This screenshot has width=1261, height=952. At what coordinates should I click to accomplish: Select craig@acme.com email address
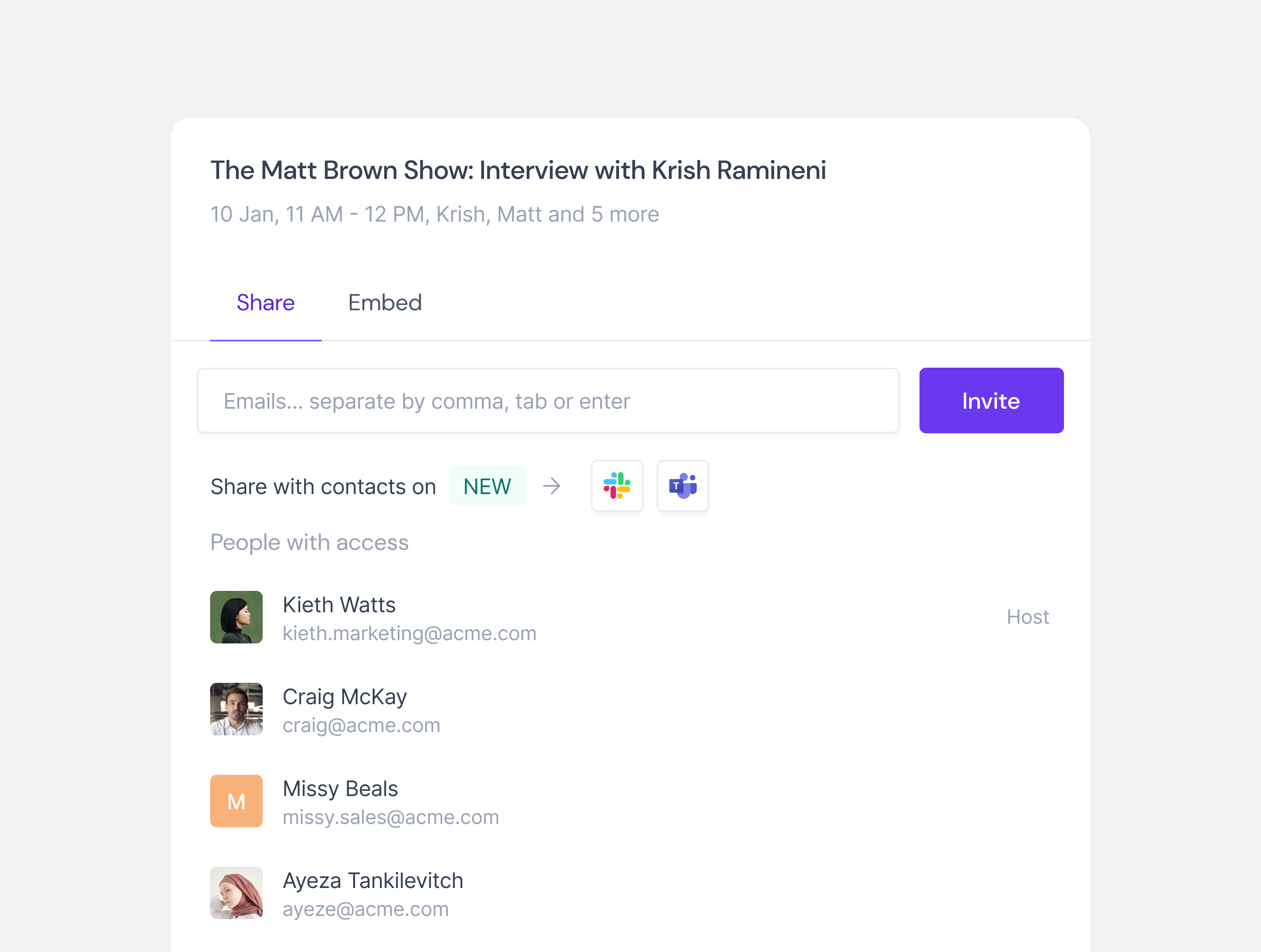pos(361,725)
